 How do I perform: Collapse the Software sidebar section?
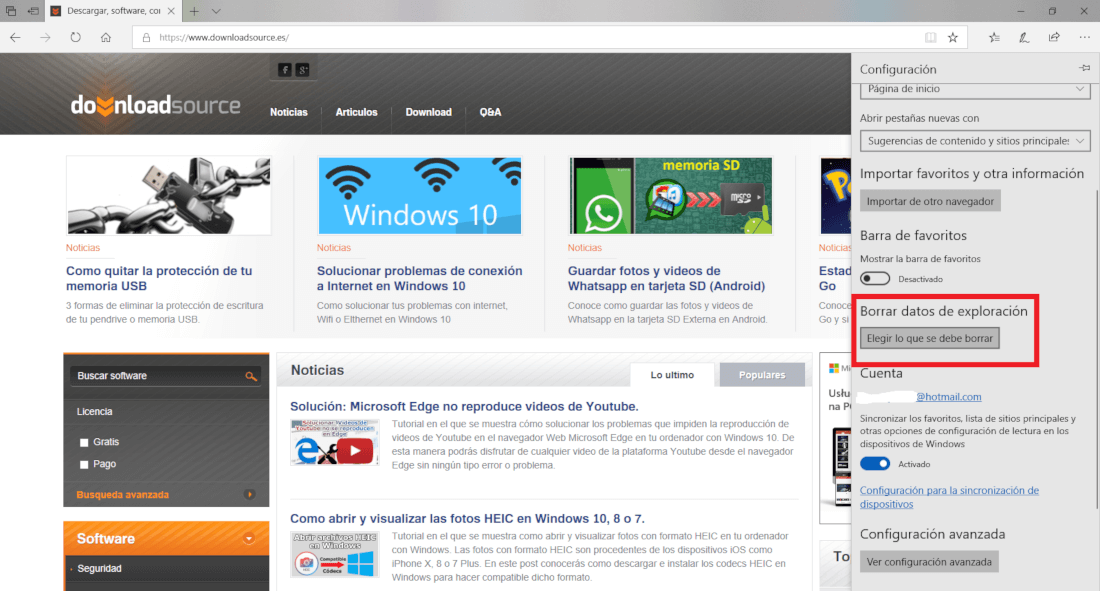248,539
